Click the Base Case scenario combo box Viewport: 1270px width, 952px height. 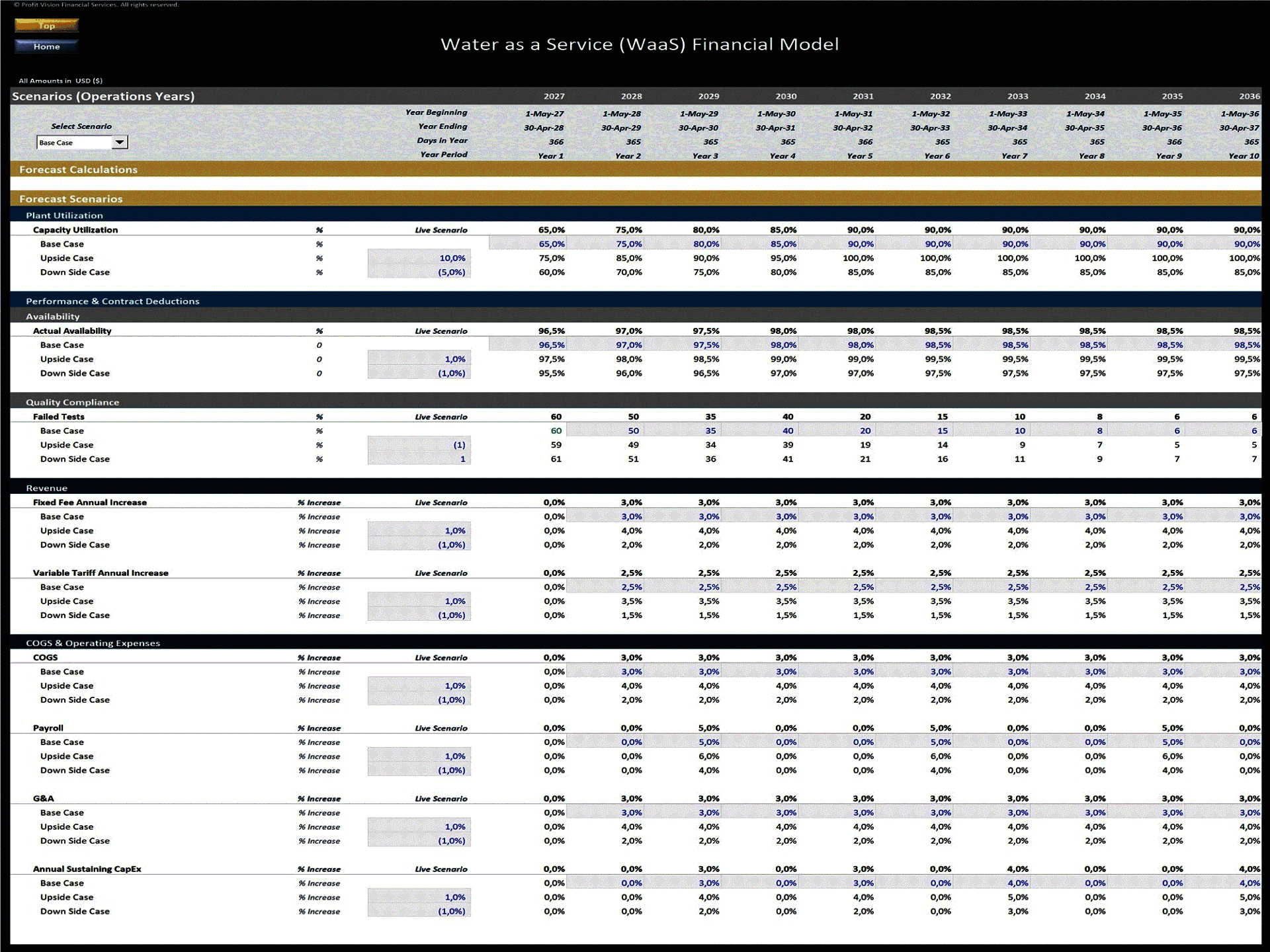[81, 142]
